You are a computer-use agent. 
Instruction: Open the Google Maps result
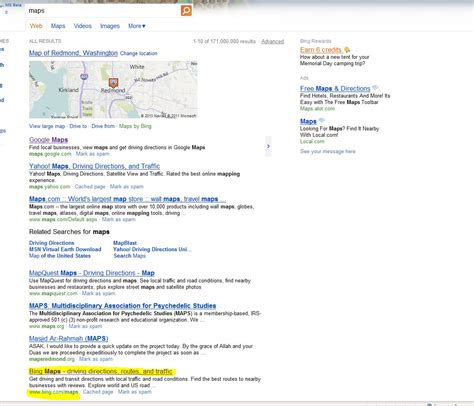pos(48,140)
